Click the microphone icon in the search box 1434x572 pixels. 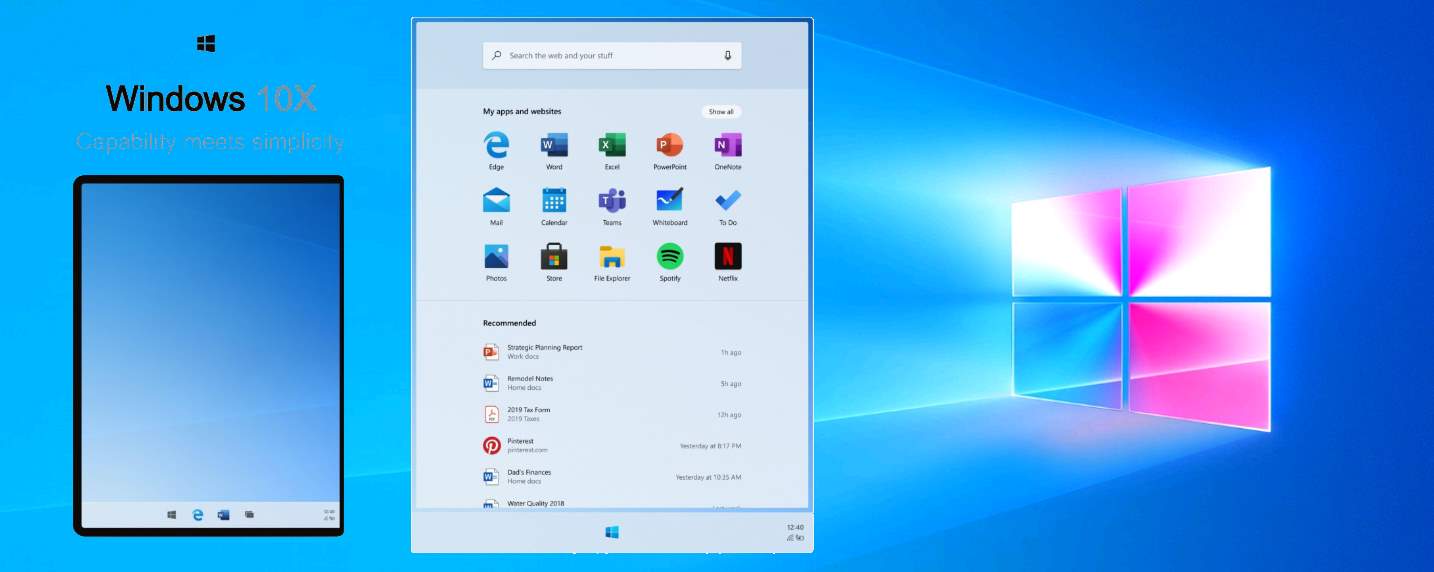(x=728, y=55)
